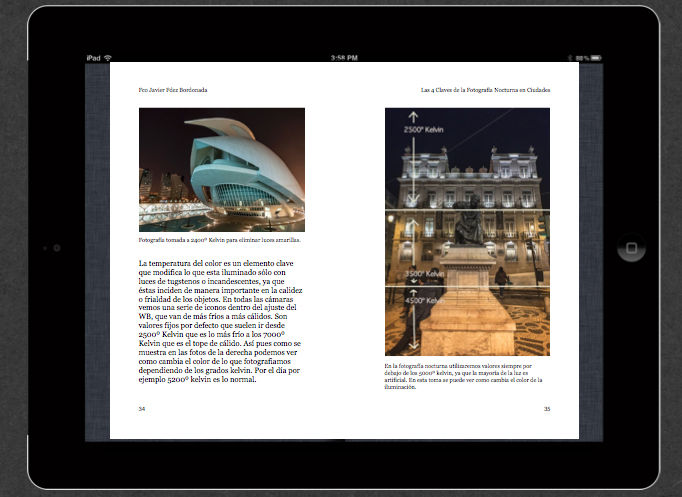Image resolution: width=682 pixels, height=497 pixels.
Task: Tap the '3500º Kelvin' label in photo
Action: 424,274
